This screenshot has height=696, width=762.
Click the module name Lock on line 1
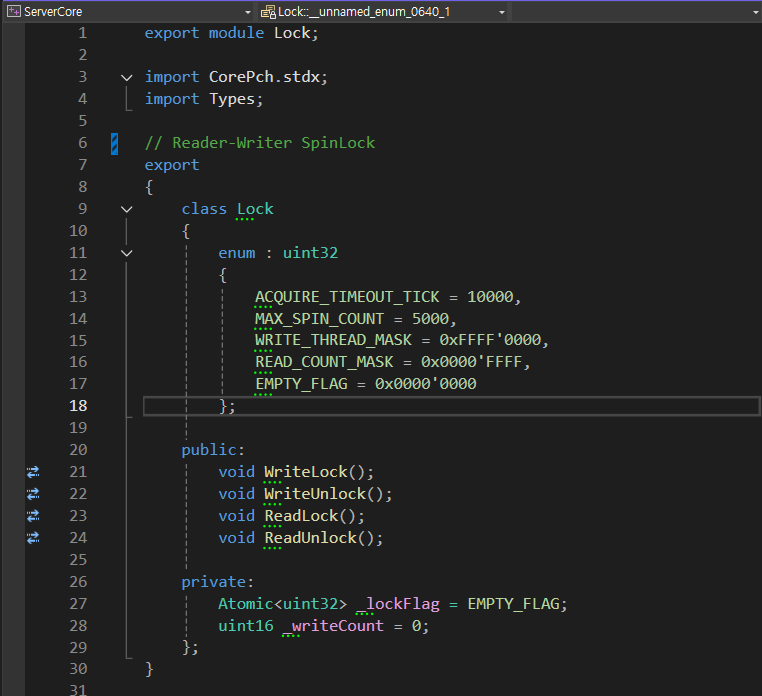pyautogui.click(x=292, y=33)
